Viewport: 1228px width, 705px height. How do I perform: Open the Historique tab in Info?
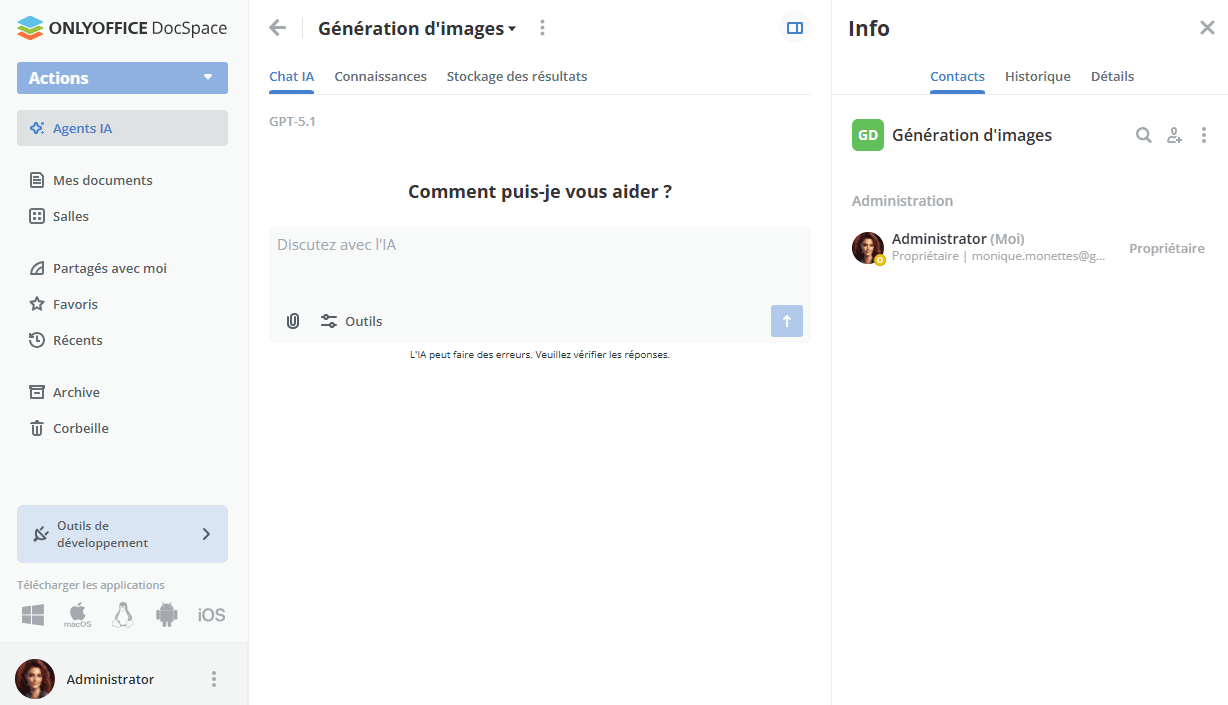pos(1037,76)
